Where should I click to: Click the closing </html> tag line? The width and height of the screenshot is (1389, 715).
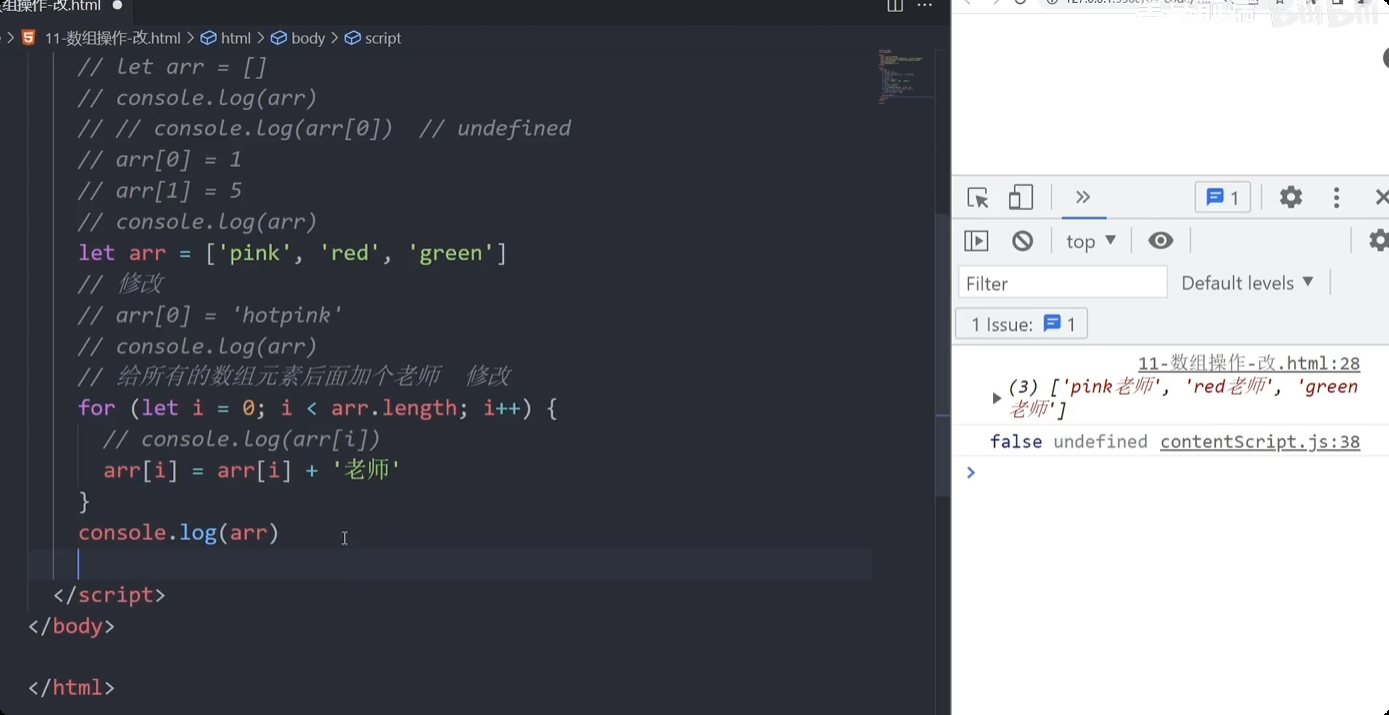point(72,688)
